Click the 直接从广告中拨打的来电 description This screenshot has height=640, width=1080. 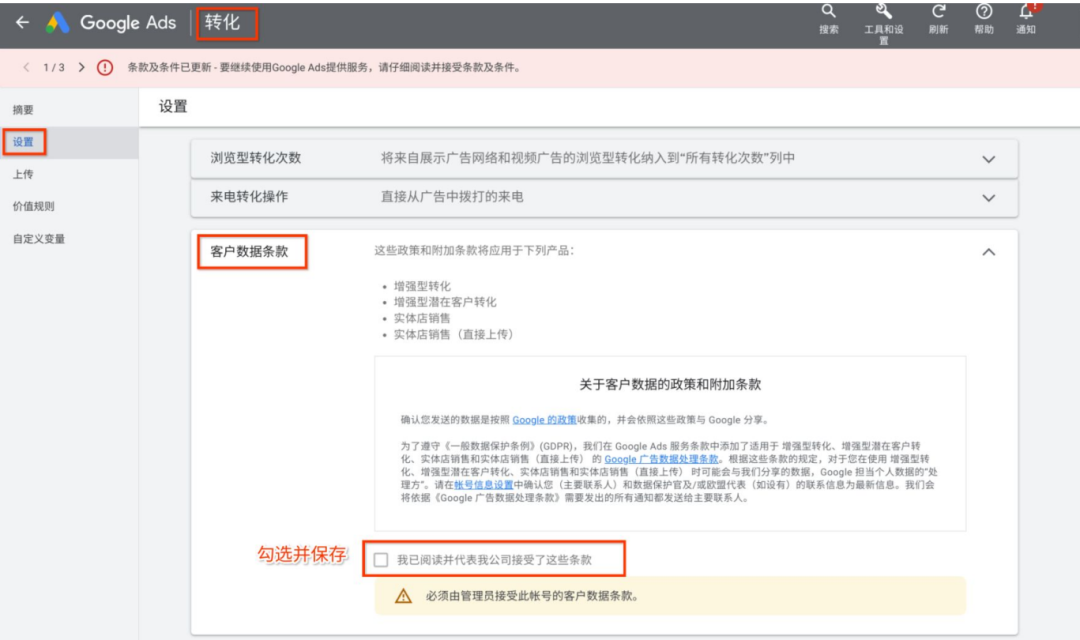452,197
